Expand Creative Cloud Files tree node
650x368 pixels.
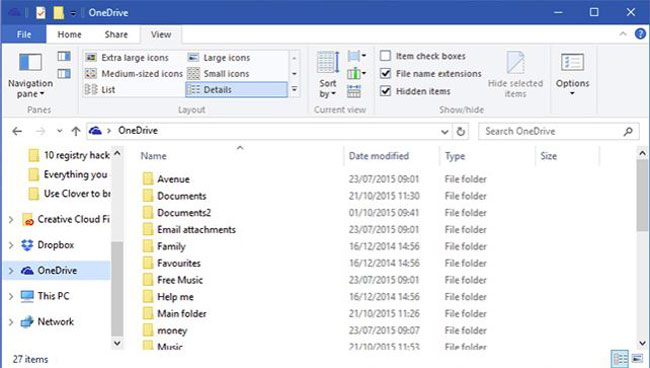[11, 220]
